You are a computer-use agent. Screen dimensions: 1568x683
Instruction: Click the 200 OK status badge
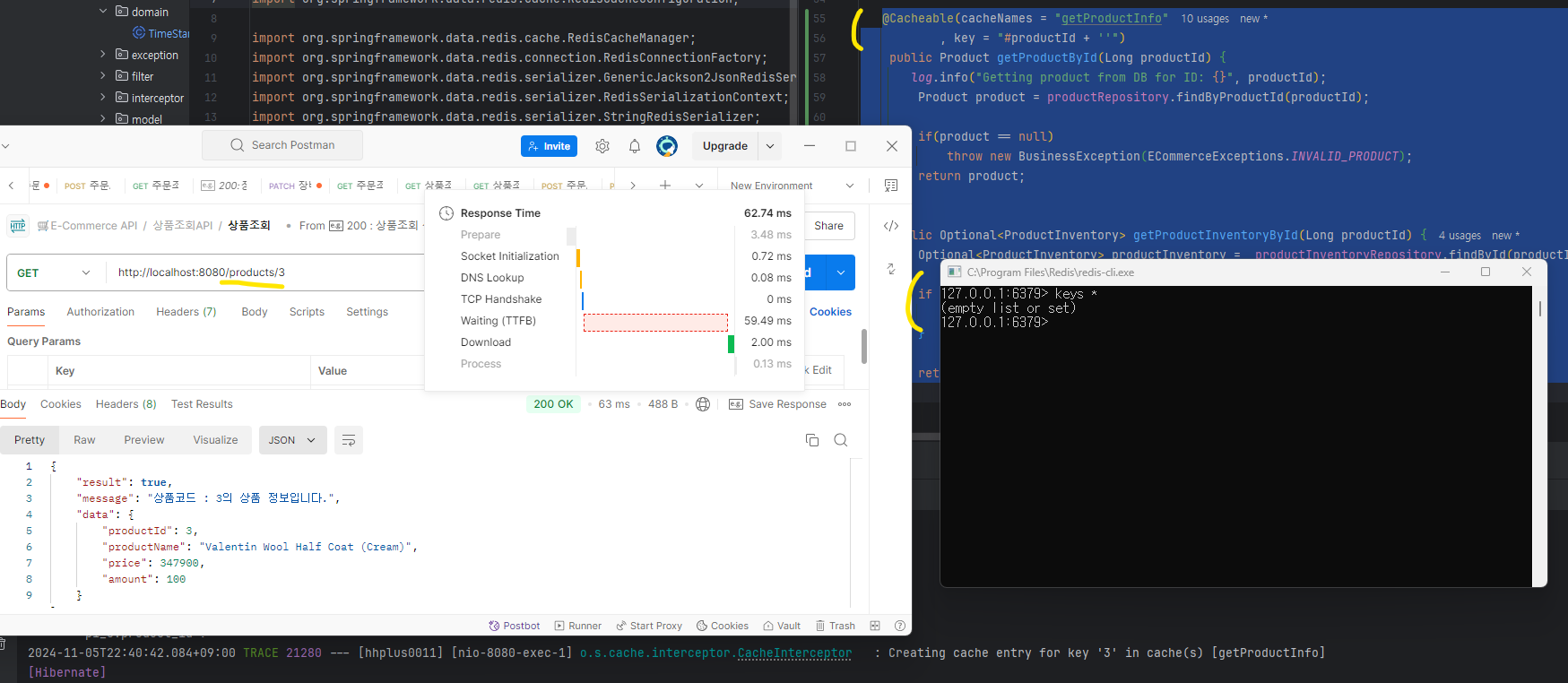point(553,404)
